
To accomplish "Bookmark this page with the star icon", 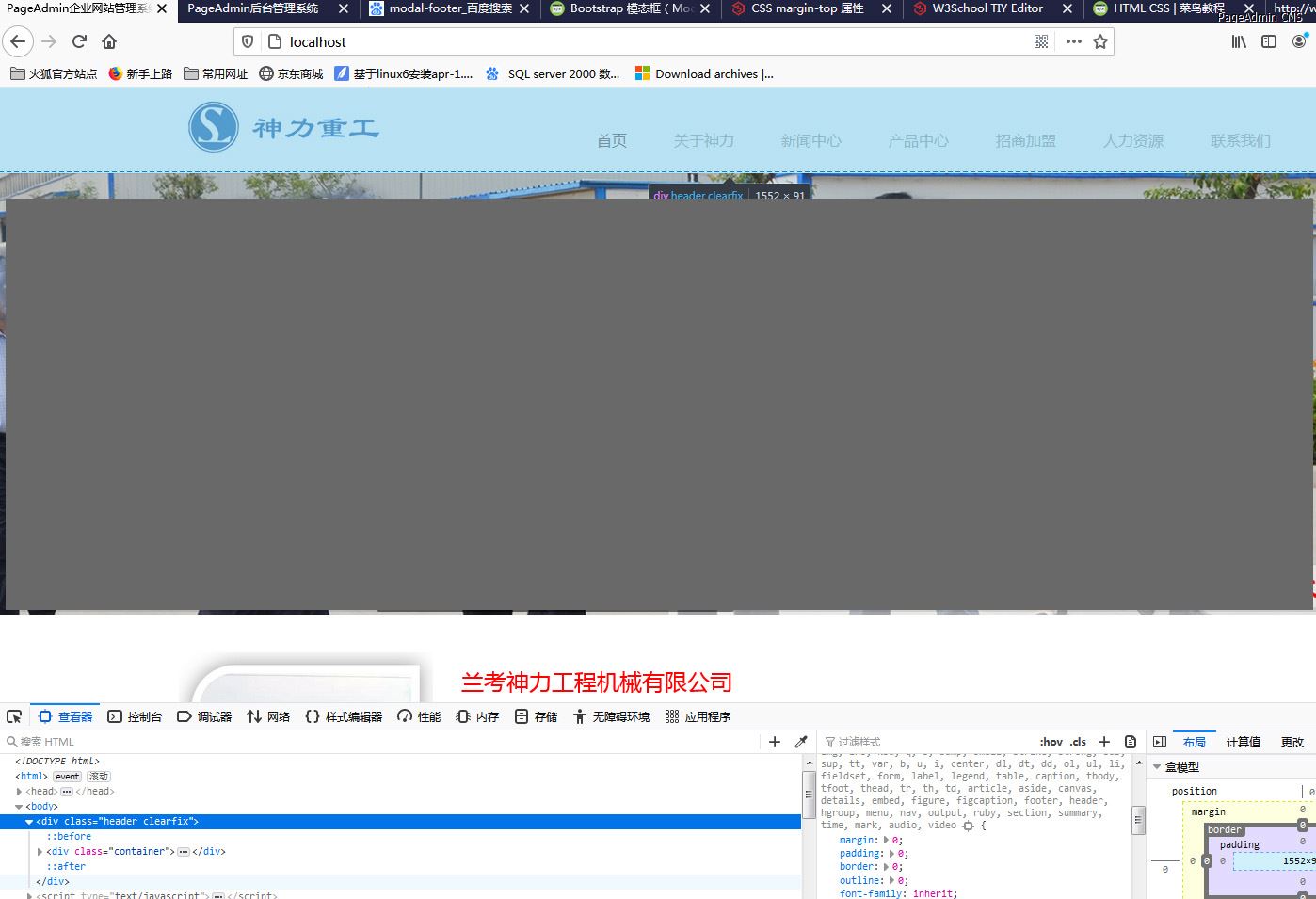I will pyautogui.click(x=1100, y=41).
